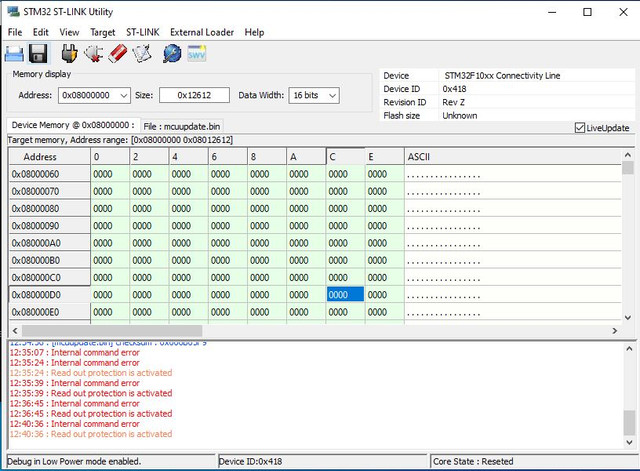Open the SWV viewer icon
Screen dimensions: 640x471
(196, 53)
